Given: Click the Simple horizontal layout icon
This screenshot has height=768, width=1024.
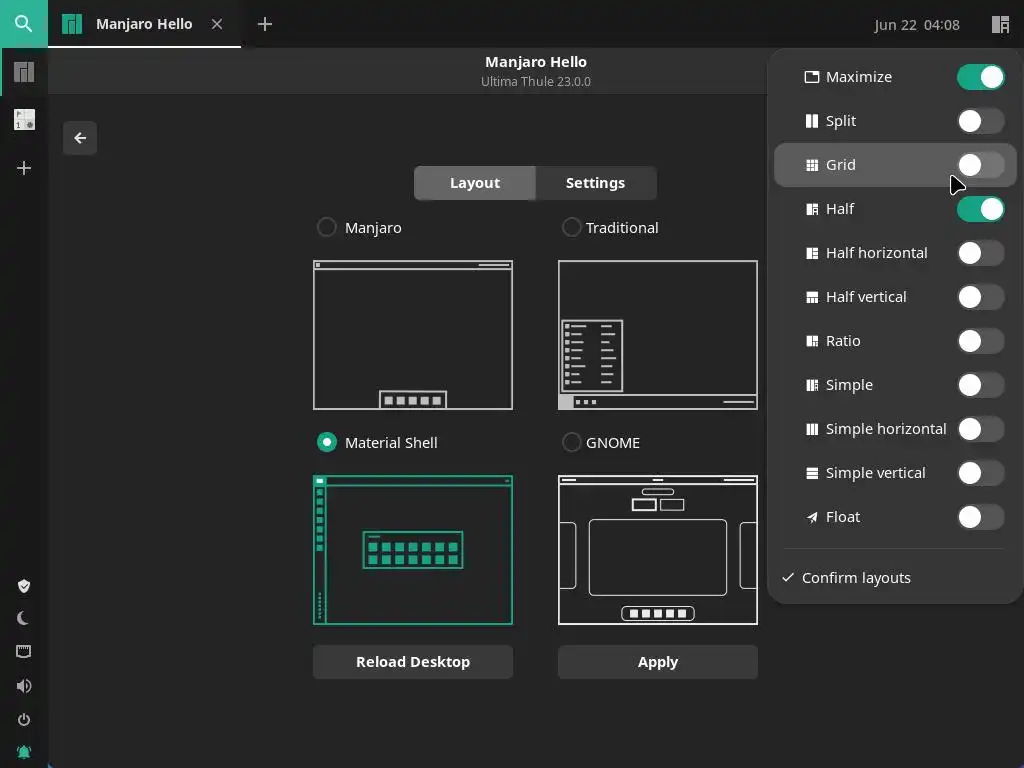Looking at the screenshot, I should click(812, 429).
